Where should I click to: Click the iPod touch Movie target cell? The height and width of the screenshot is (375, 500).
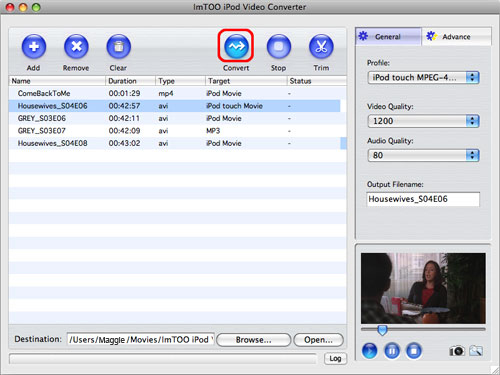point(235,106)
